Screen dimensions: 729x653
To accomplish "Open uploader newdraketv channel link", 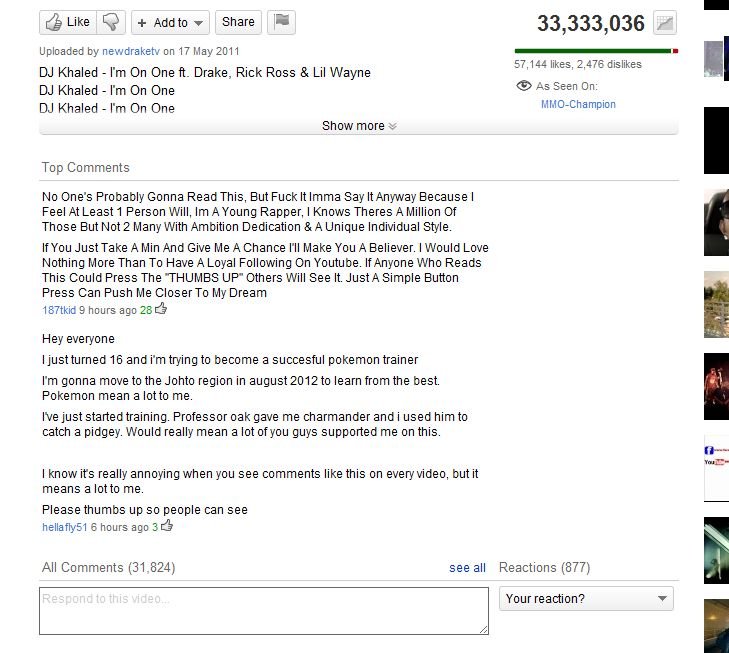I will (131, 51).
